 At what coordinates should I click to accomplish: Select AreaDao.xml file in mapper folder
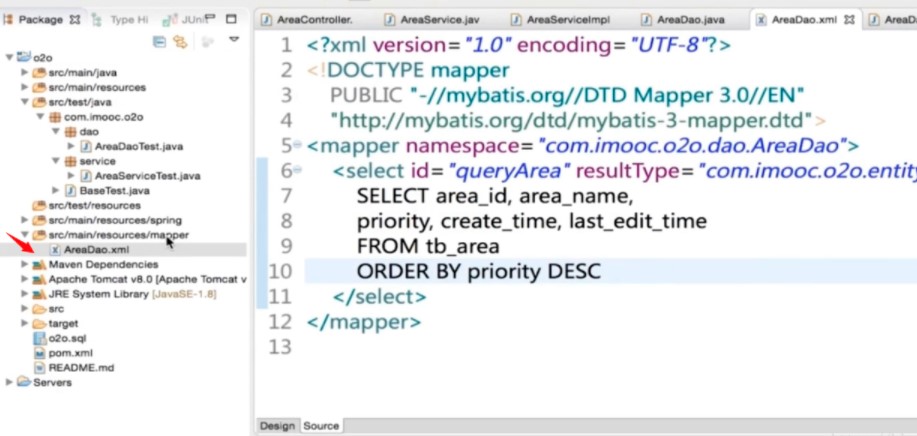(x=95, y=250)
